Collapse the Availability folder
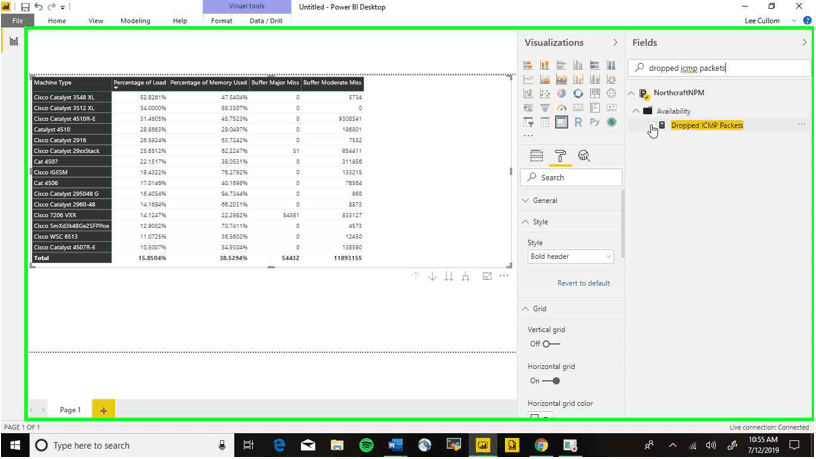The width and height of the screenshot is (816, 459). [636, 111]
